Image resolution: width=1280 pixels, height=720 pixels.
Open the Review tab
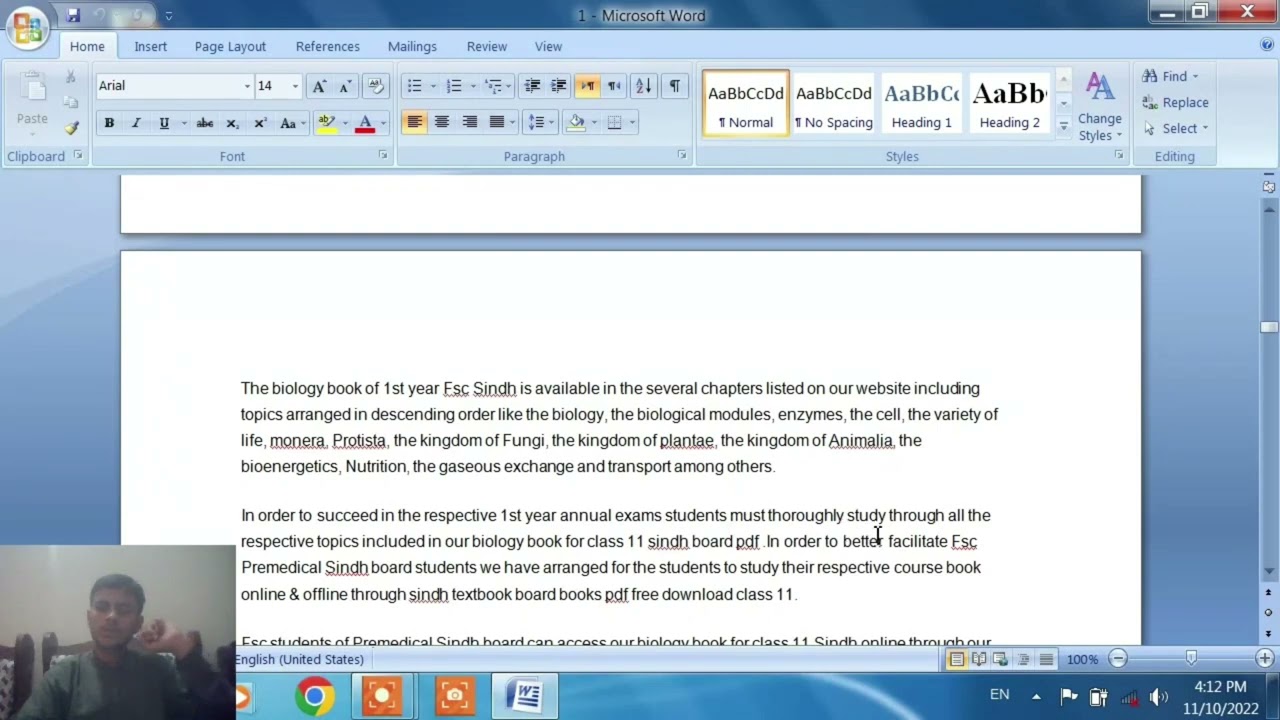coord(487,46)
